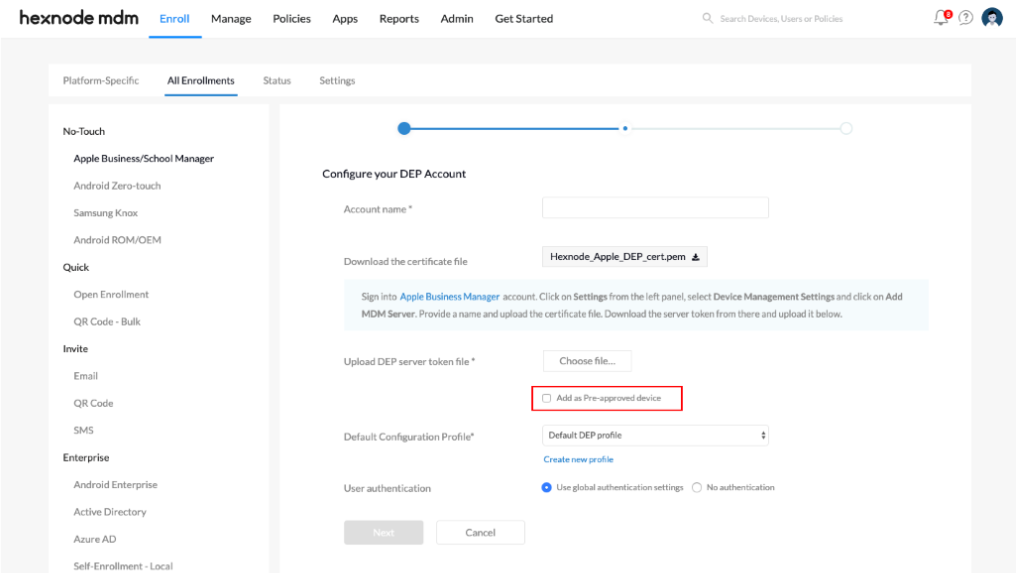Select the No authentication radio option

pyautogui.click(x=697, y=487)
